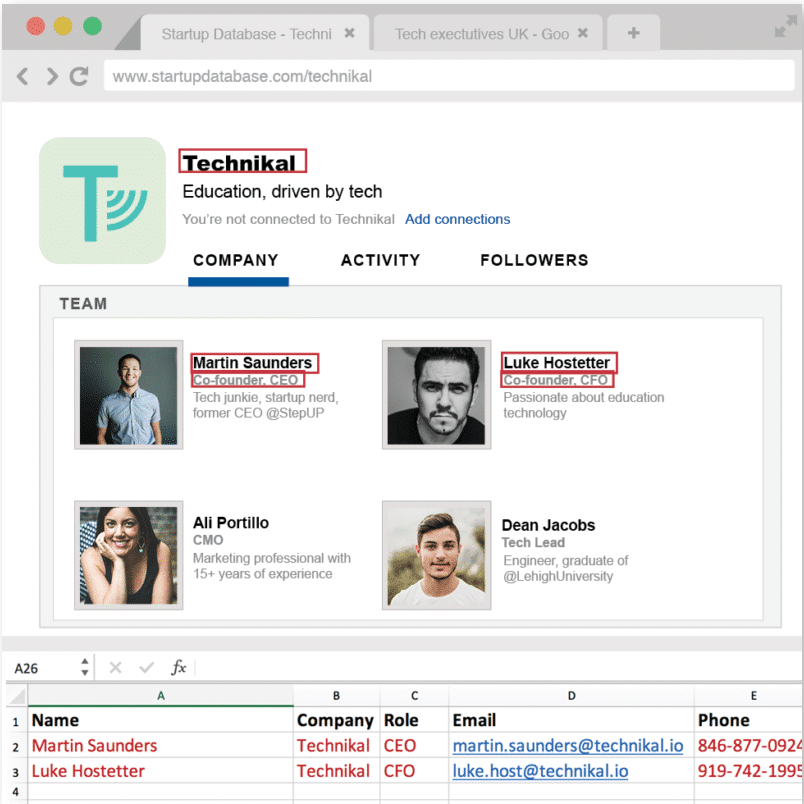Open the FOLLOWERS tab

click(x=534, y=260)
